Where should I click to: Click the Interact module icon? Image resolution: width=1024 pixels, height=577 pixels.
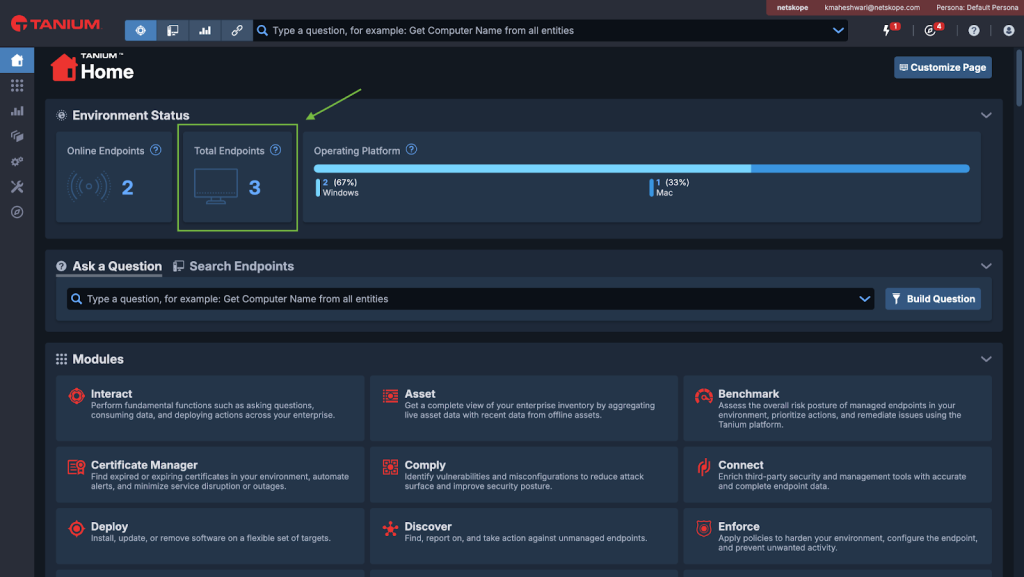(x=76, y=396)
